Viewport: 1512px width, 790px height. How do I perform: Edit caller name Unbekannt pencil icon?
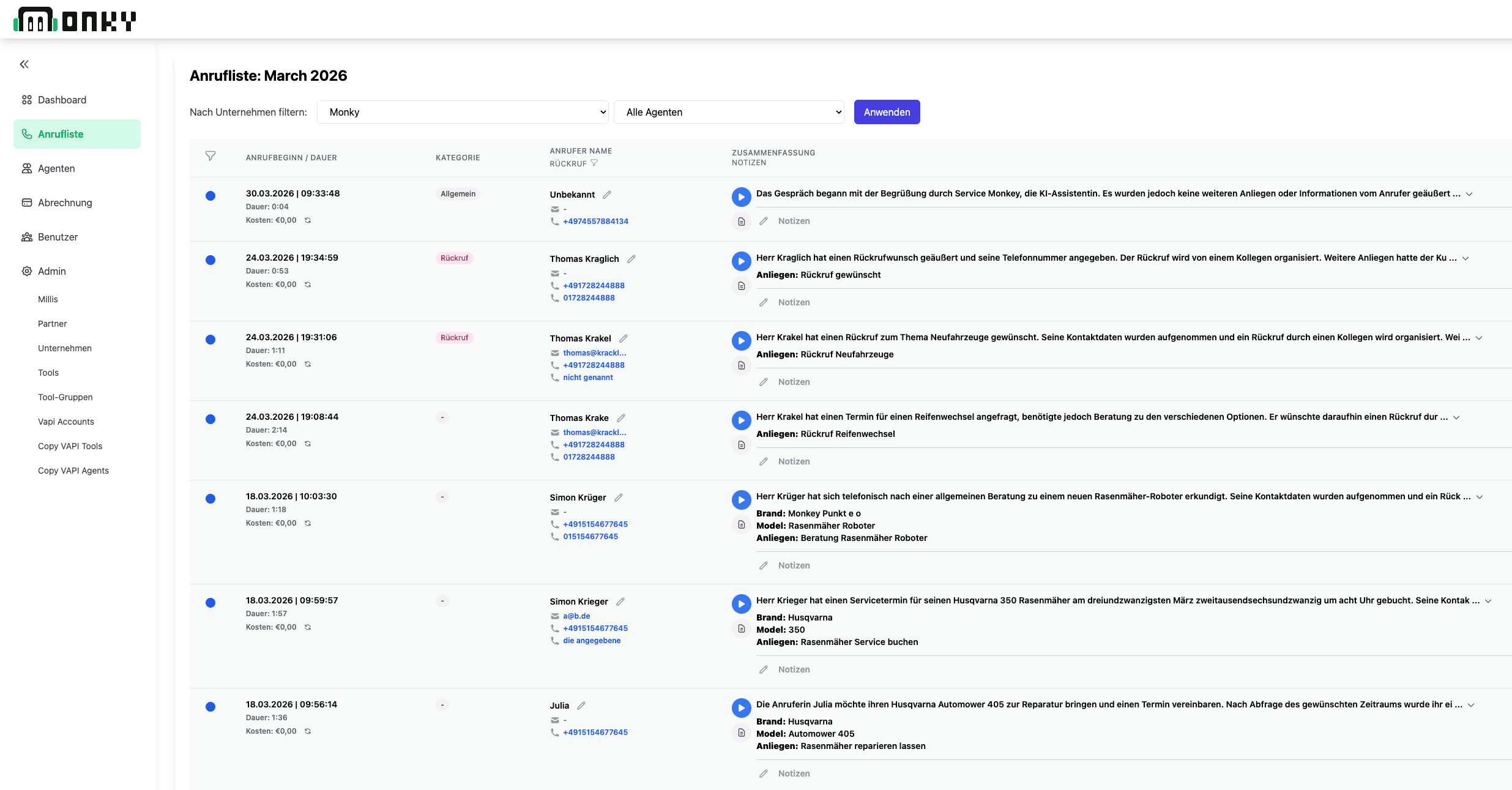tap(607, 195)
